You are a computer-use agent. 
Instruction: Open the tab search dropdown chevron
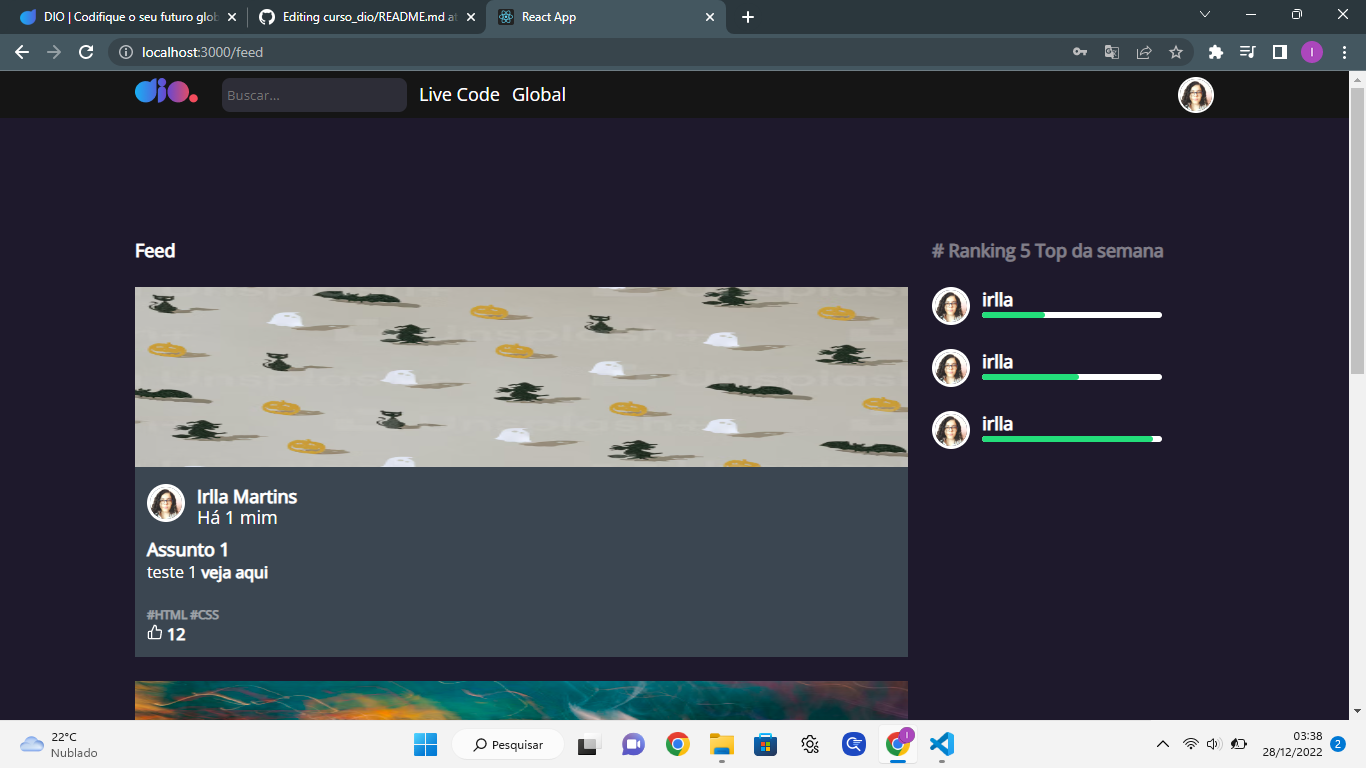[1205, 15]
